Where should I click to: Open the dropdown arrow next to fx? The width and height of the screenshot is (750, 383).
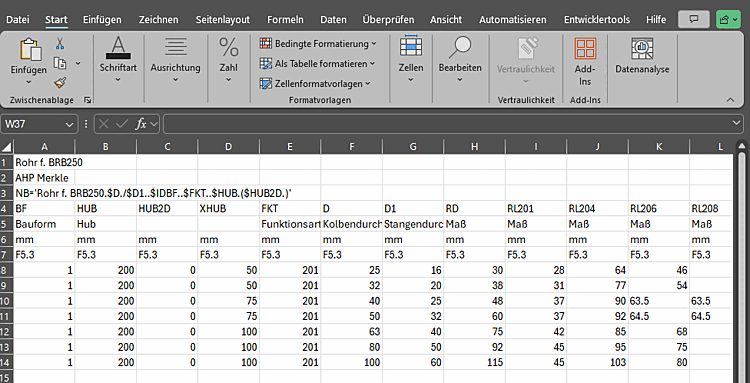click(x=154, y=124)
